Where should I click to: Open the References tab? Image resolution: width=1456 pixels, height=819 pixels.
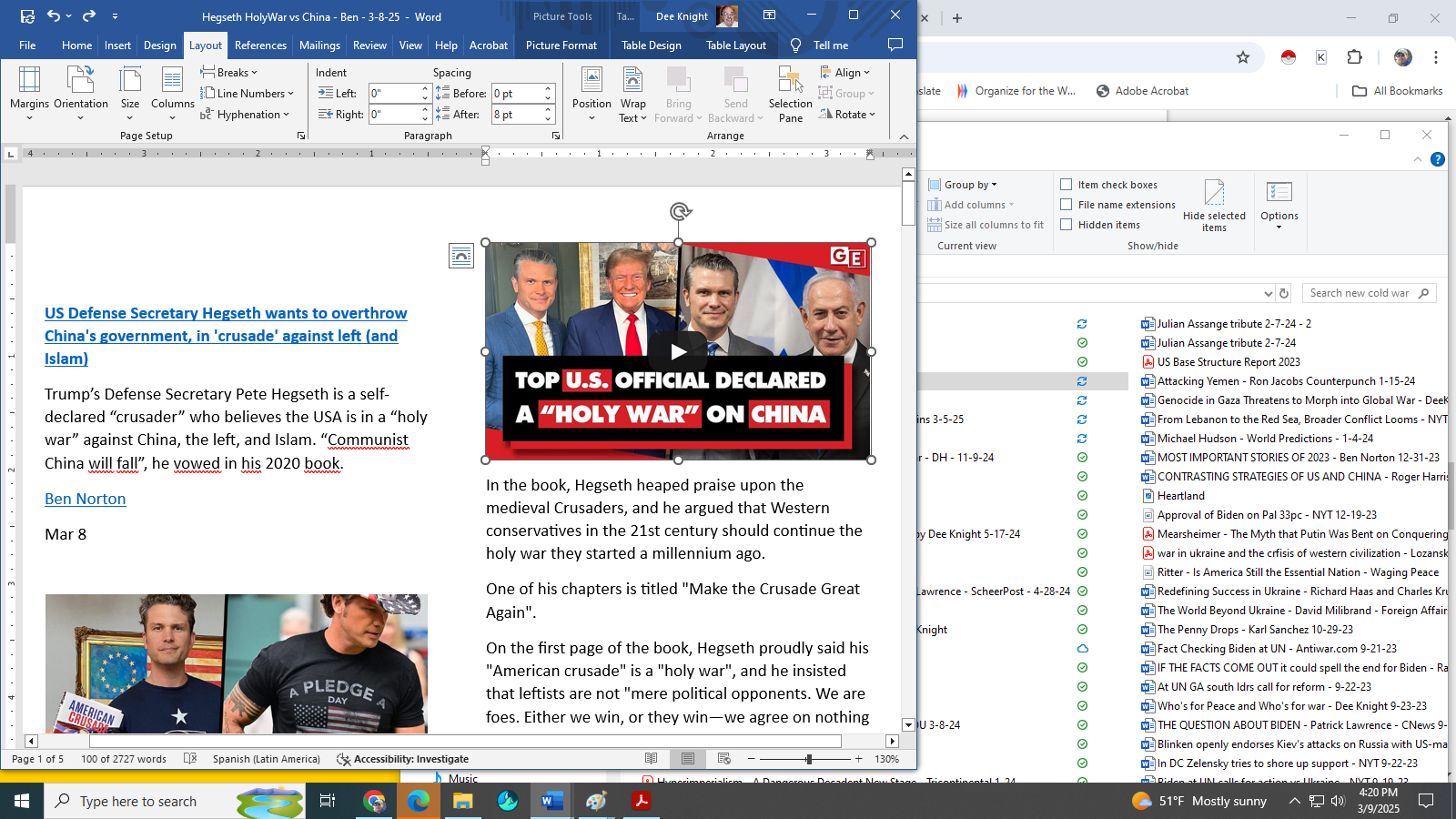coord(260,45)
